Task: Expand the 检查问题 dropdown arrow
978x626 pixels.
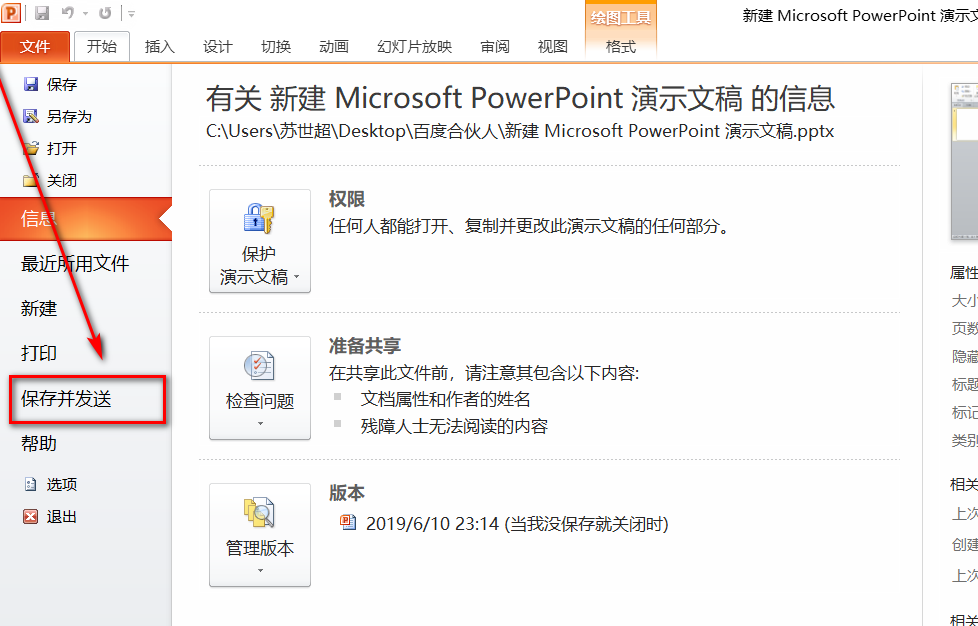Action: coord(260,423)
